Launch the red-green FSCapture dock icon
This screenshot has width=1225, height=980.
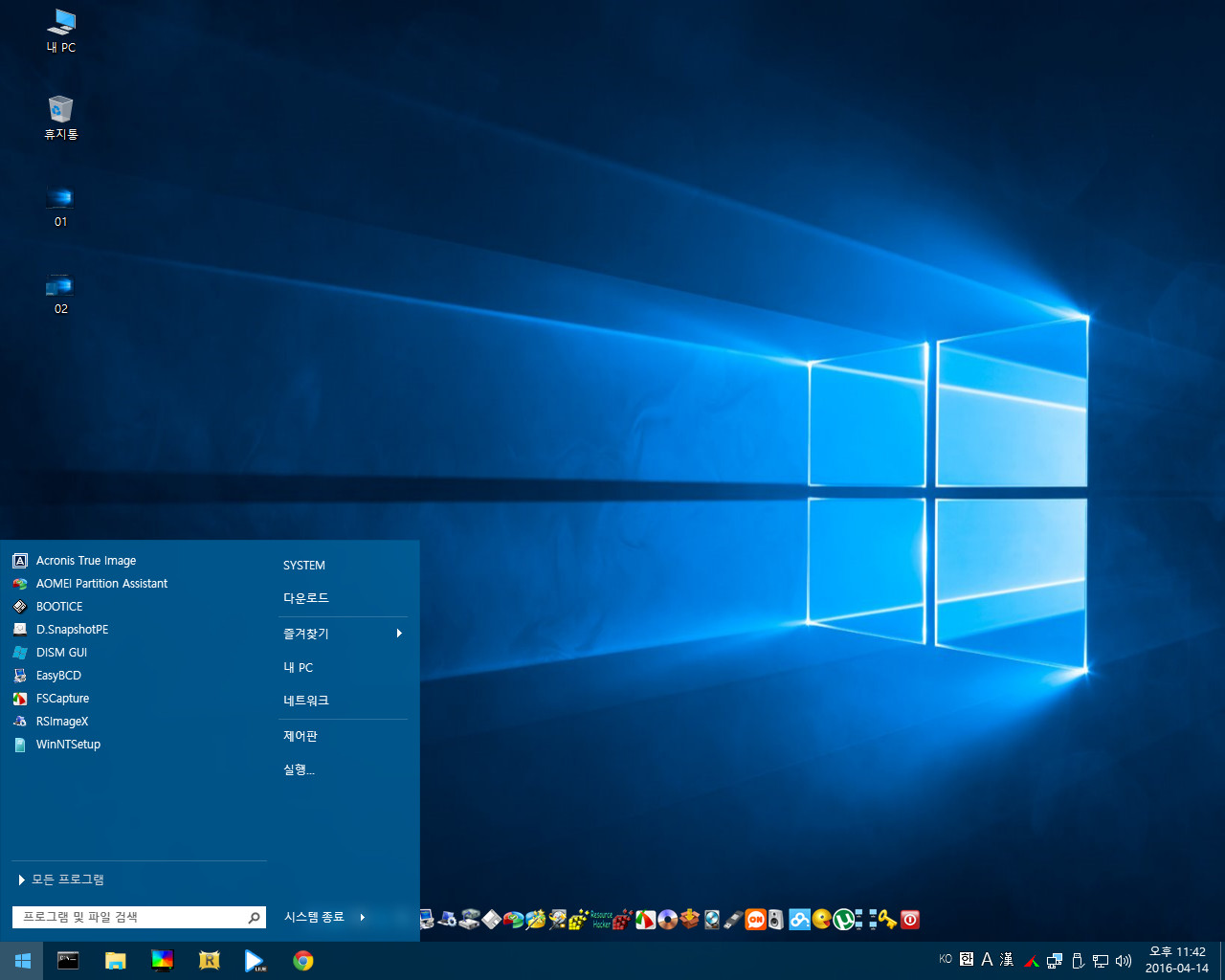pos(646,920)
